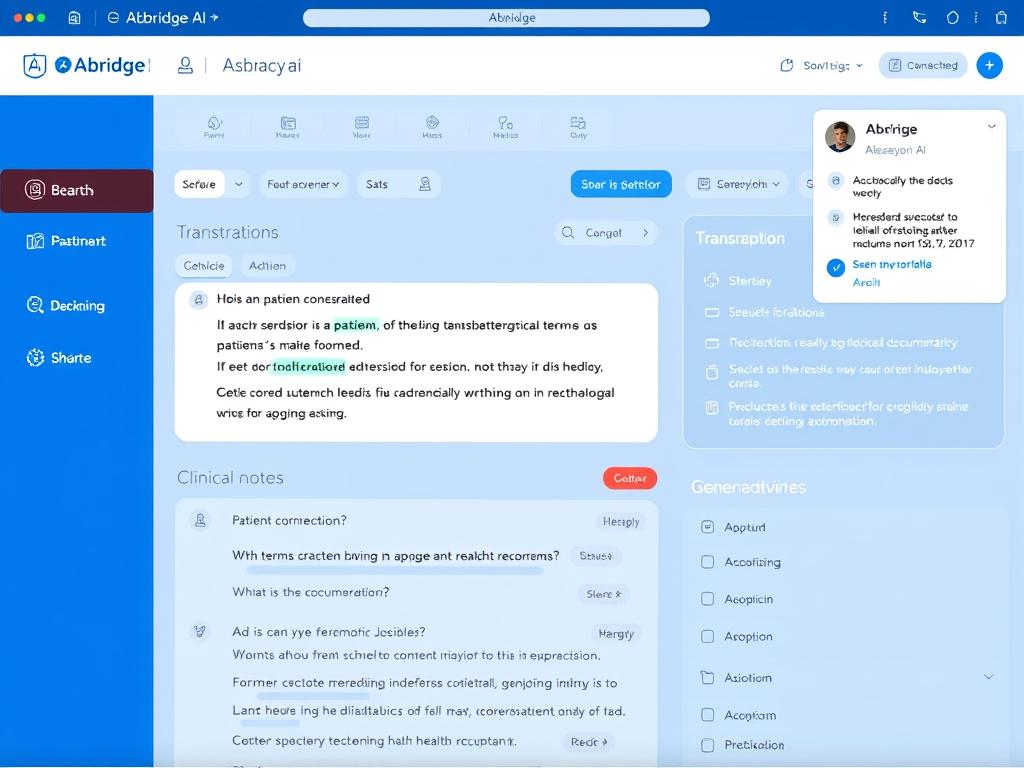Click the Arolit link in the popup
1024x768 pixels.
point(867,282)
